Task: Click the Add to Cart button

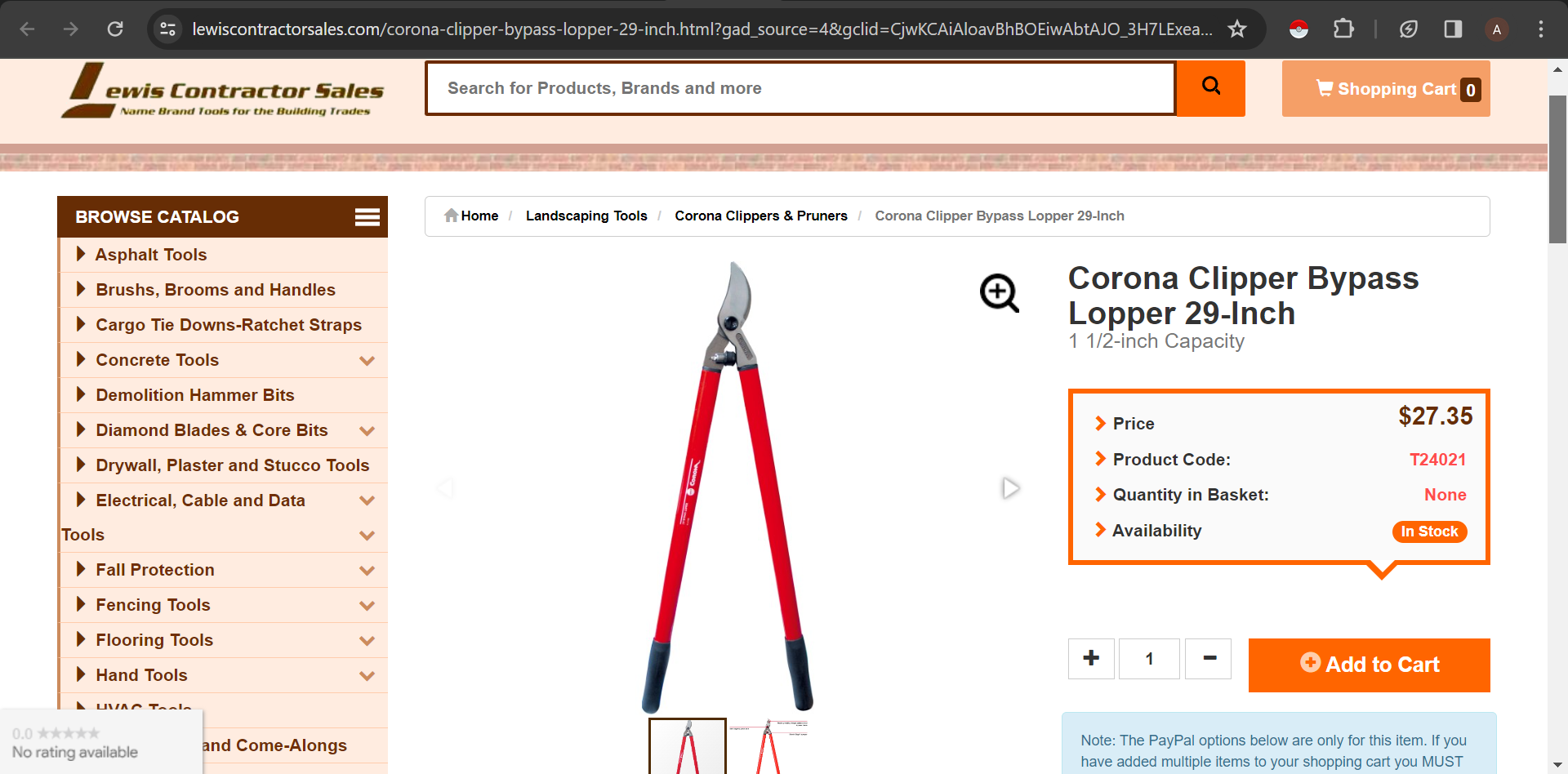Action: (x=1370, y=665)
